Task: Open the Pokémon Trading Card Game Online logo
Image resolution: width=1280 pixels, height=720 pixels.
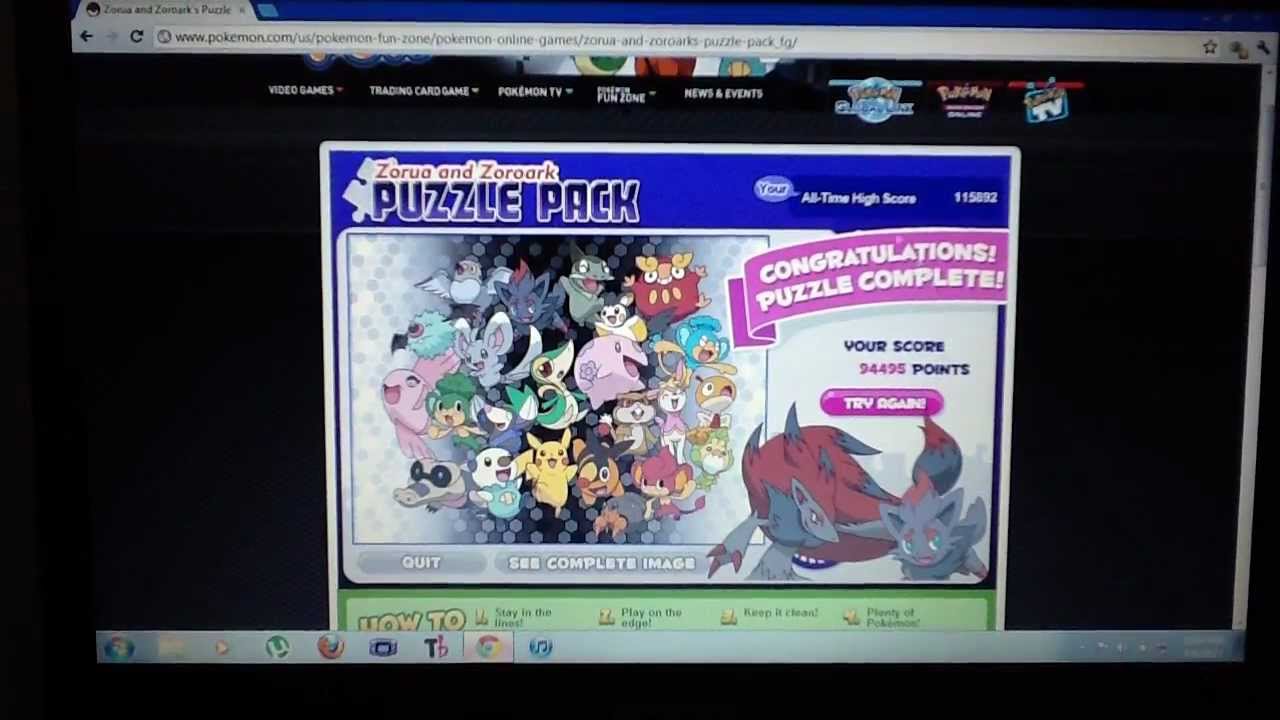Action: [965, 100]
